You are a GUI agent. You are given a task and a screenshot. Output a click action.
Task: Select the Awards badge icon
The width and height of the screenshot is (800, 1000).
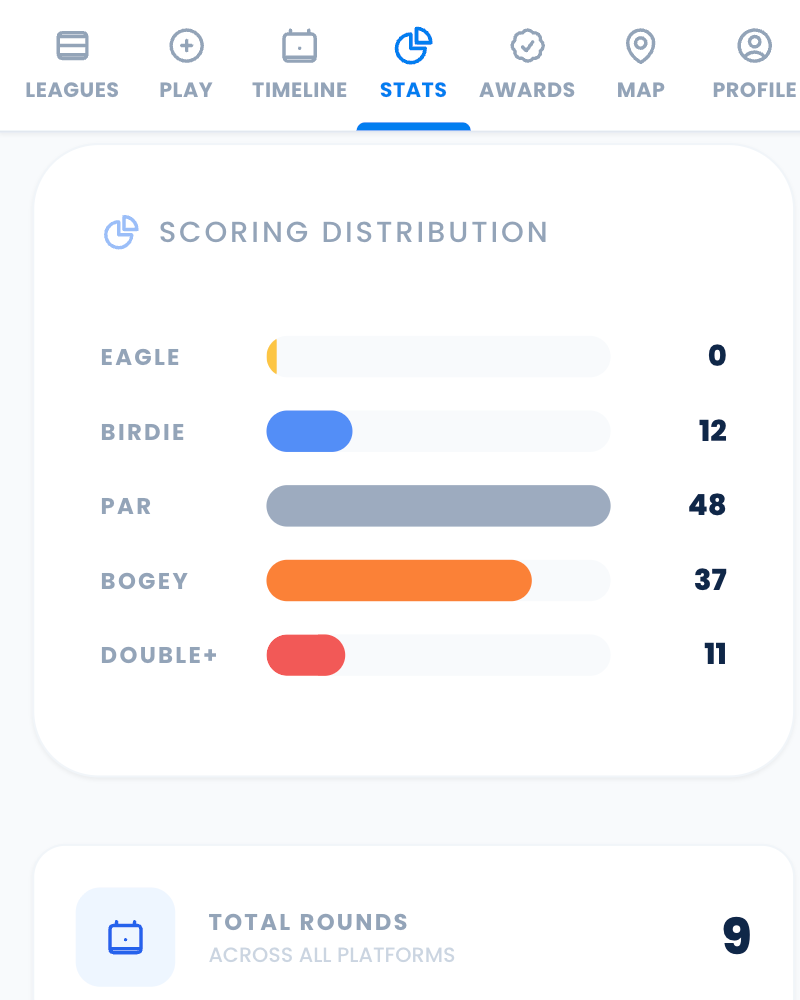click(x=527, y=45)
